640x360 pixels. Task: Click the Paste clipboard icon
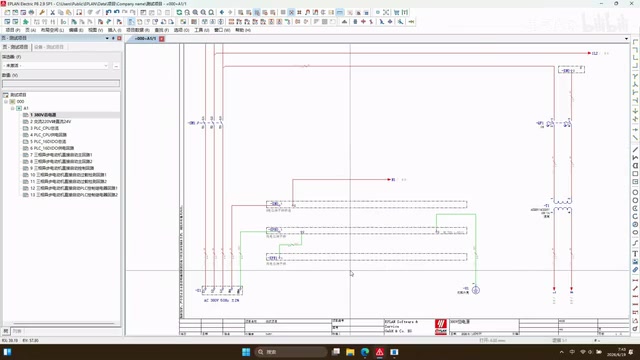[69, 13]
